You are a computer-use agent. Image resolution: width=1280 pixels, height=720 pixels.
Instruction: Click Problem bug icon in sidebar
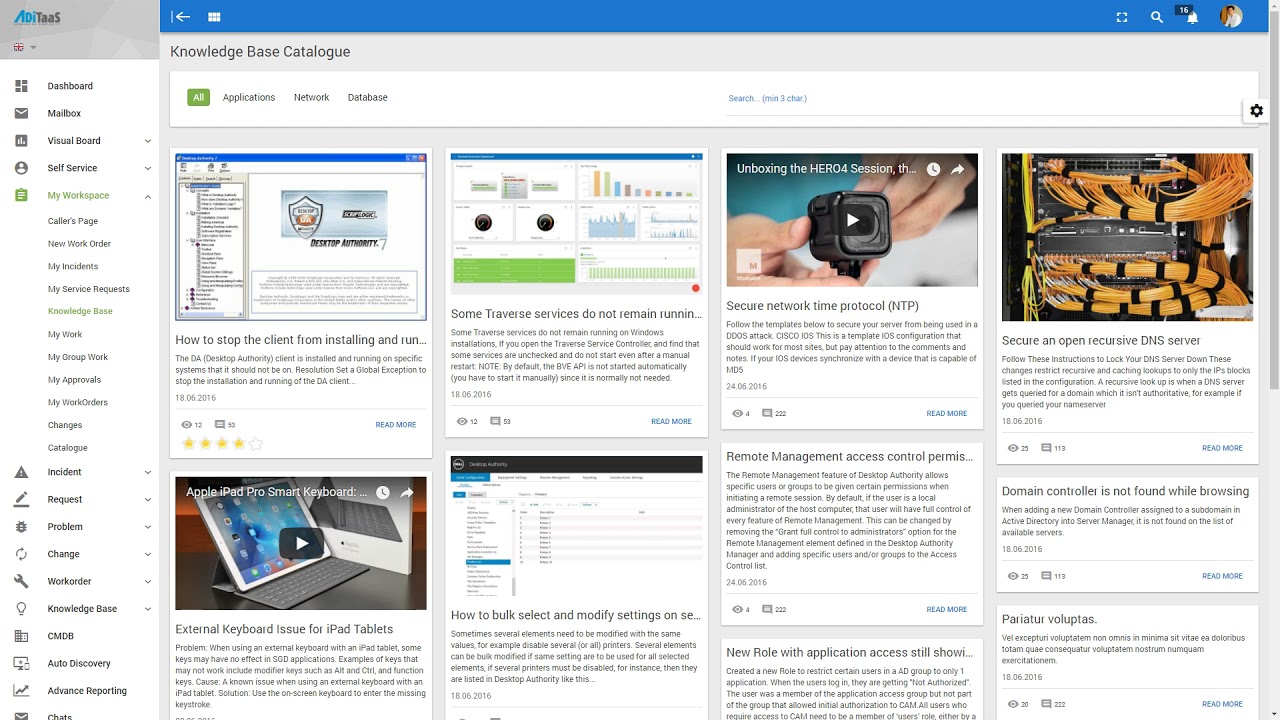[21, 527]
